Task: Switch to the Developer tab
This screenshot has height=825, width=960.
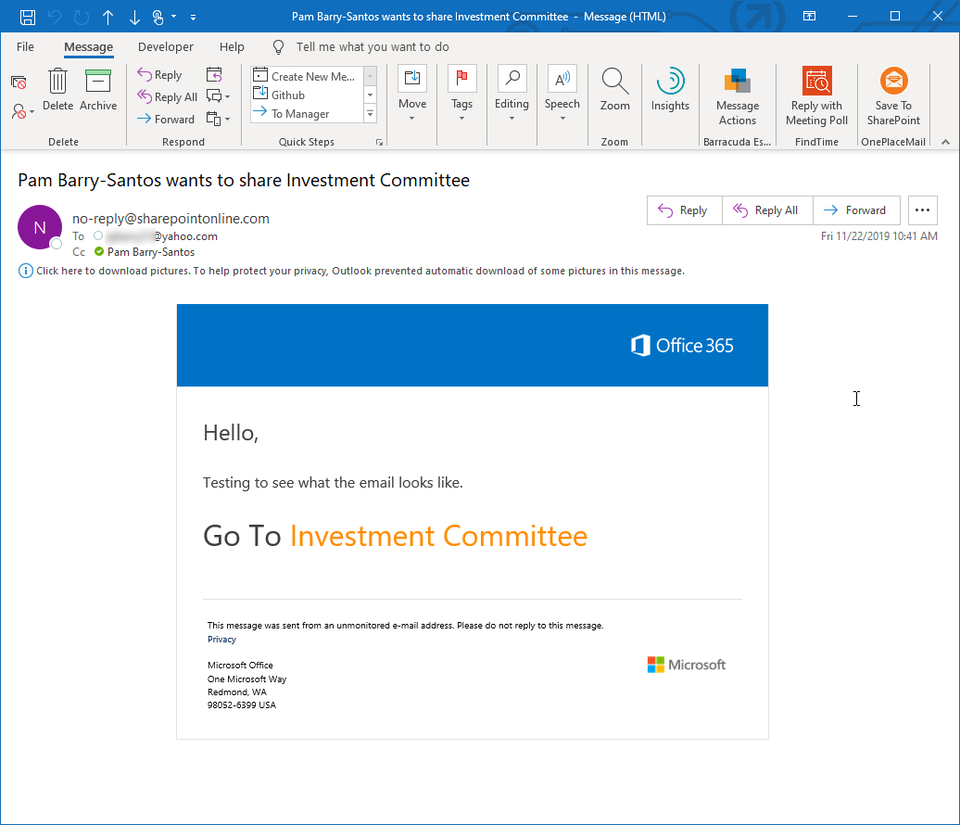Action: point(165,47)
